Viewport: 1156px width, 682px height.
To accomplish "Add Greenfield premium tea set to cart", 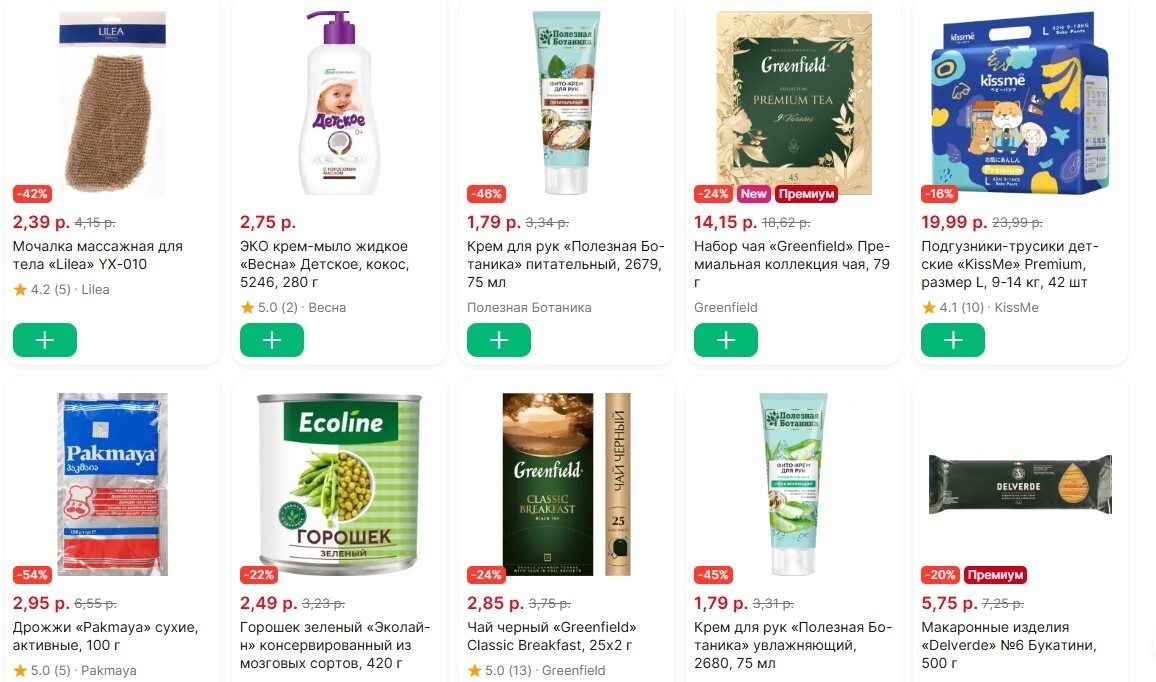I will 726,340.
